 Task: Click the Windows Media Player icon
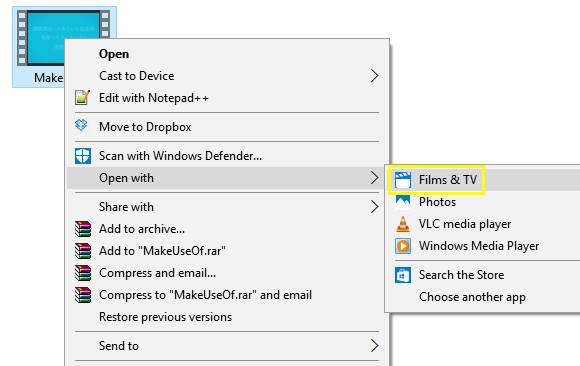click(402, 246)
